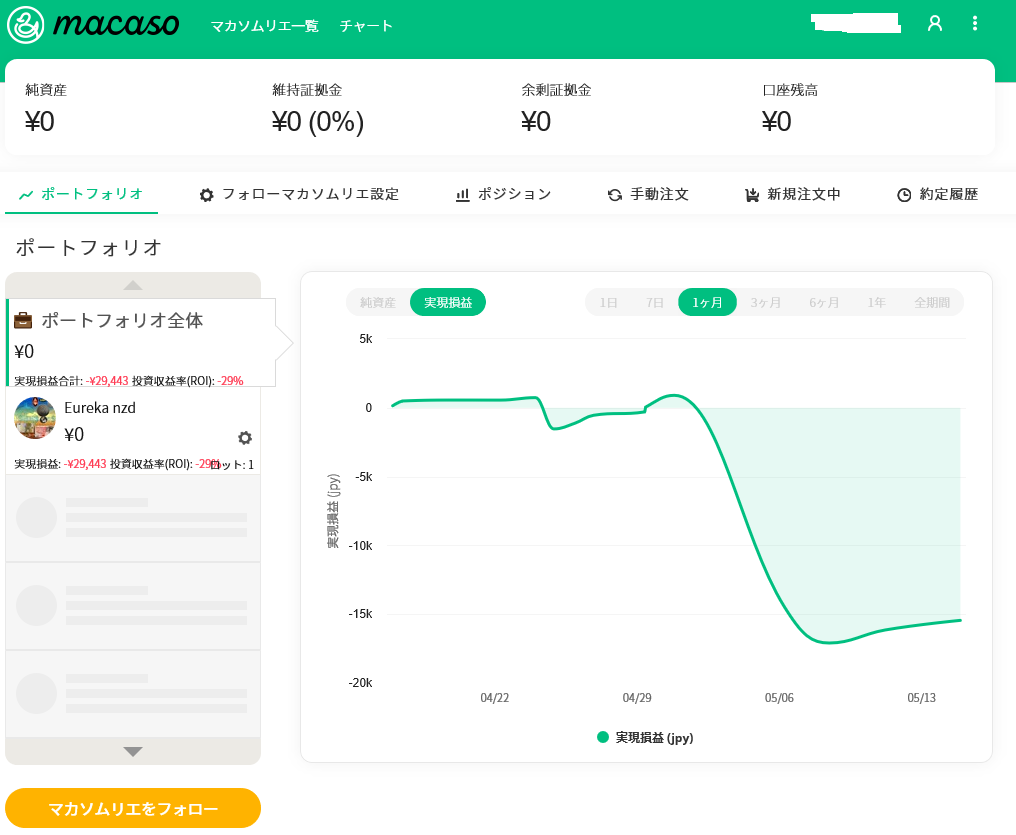The width and height of the screenshot is (1016, 835).
Task: Open the user account profile icon
Action: click(935, 23)
